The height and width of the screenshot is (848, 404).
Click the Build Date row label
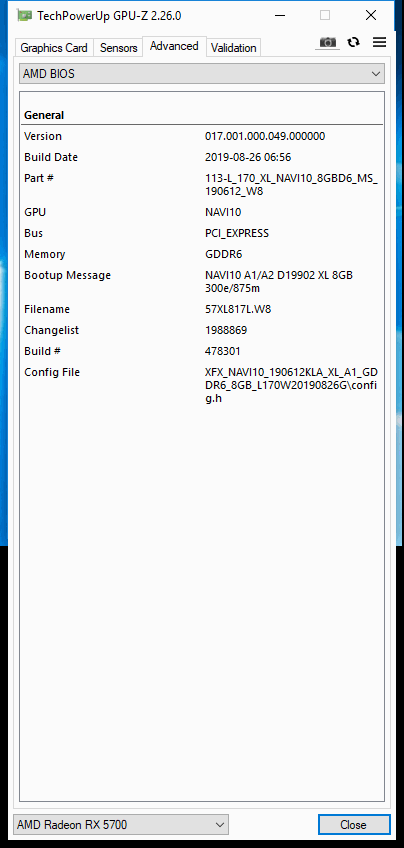51,157
